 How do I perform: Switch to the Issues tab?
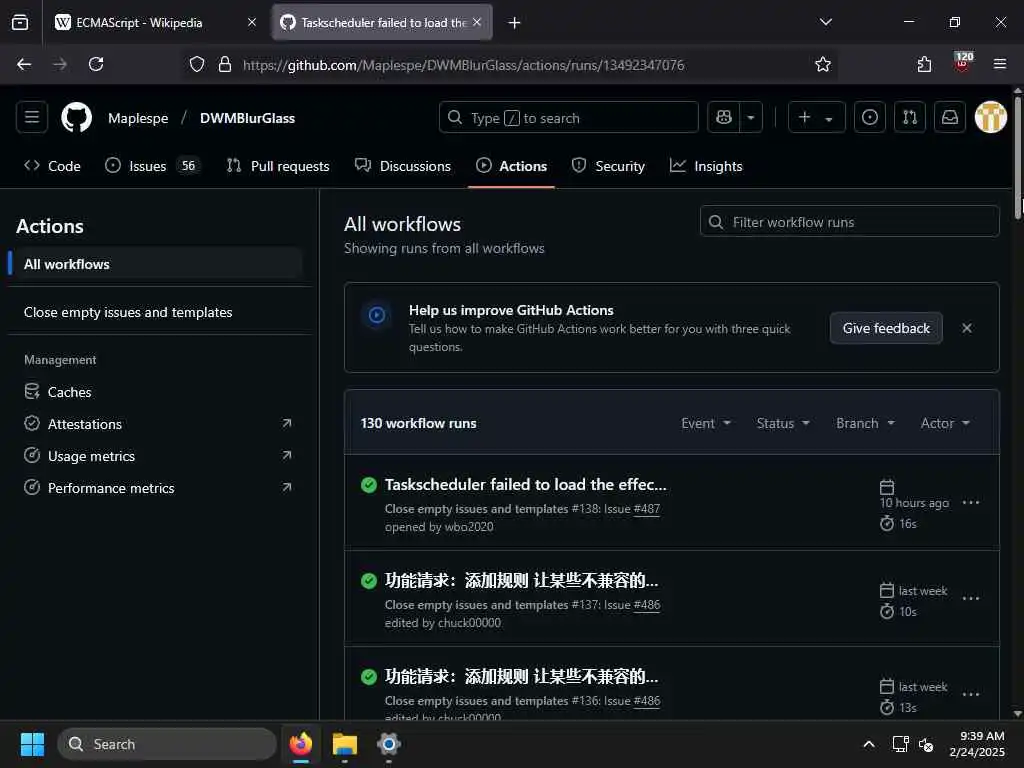tap(152, 166)
